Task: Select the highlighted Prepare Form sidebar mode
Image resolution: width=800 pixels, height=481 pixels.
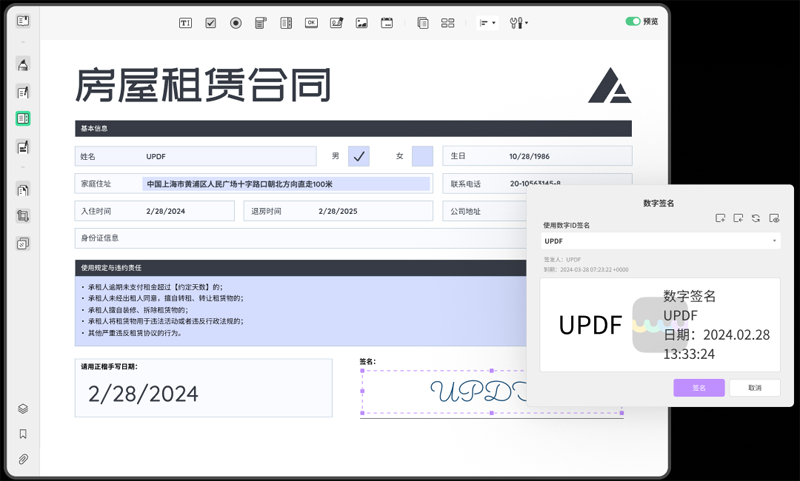Action: point(23,119)
